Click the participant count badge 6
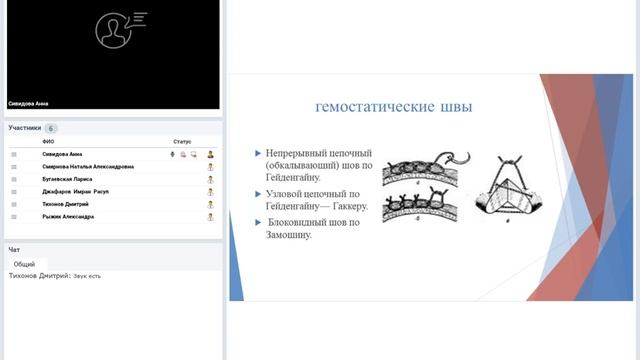Screen dimensions: 640x360 pyautogui.click(x=51, y=129)
